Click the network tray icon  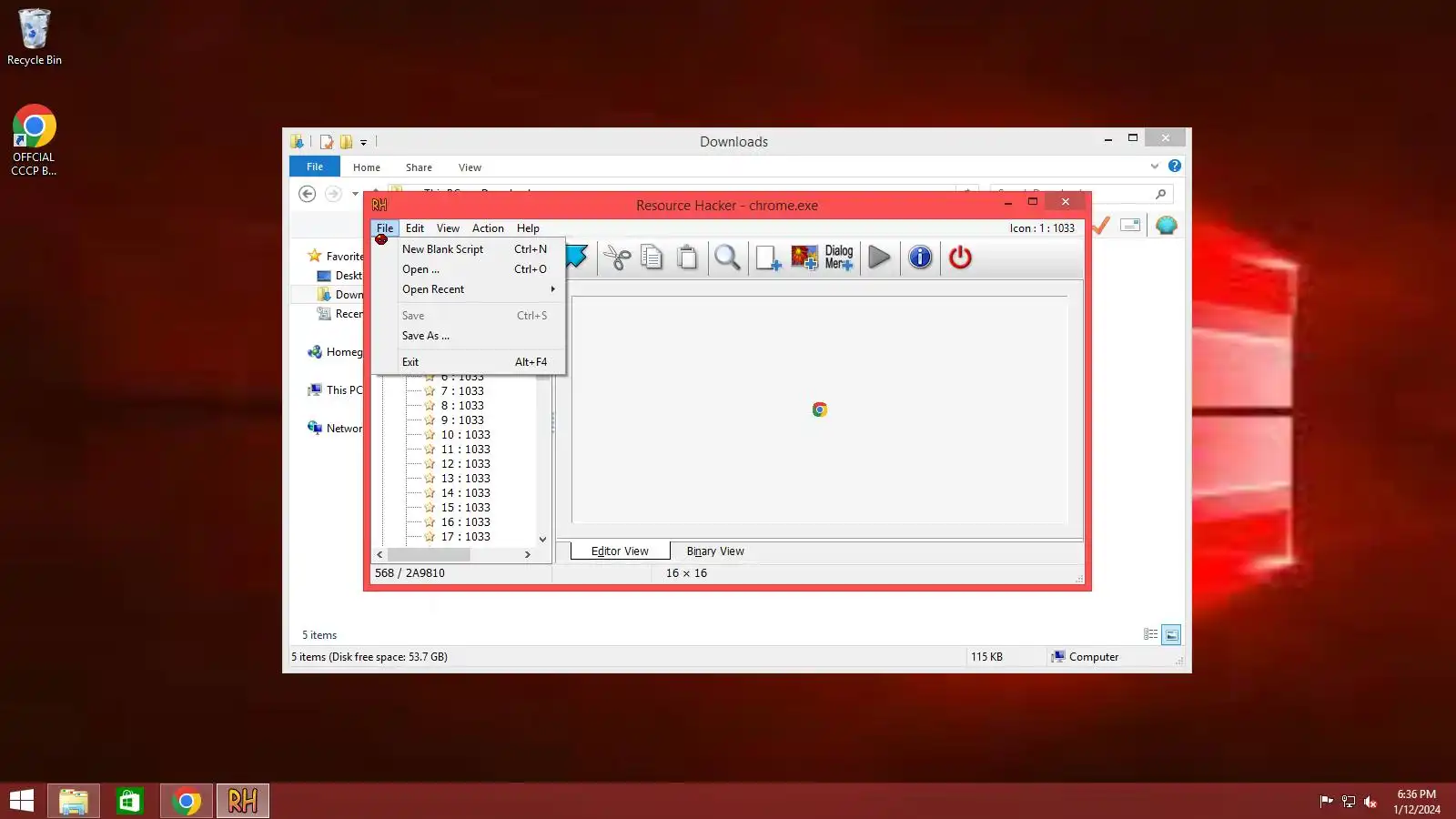point(1349,802)
